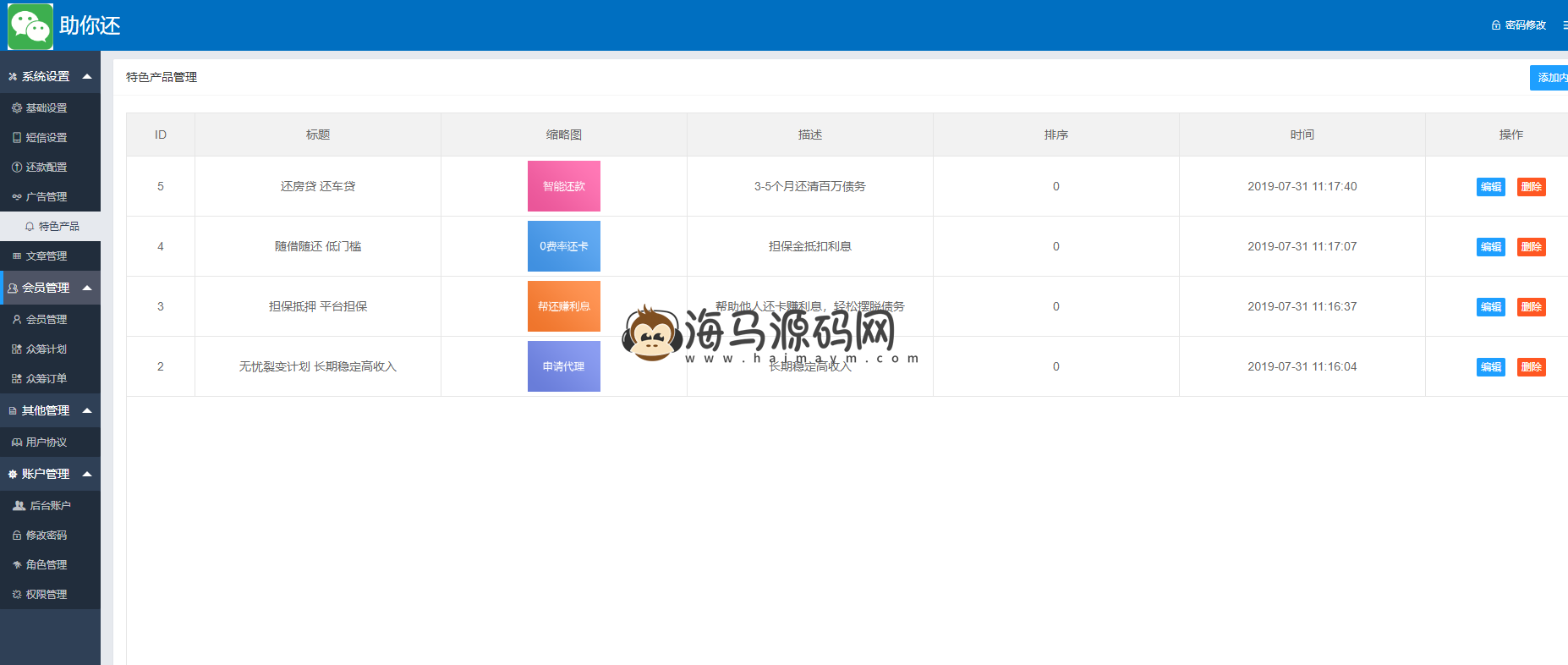The height and width of the screenshot is (665, 1568).
Task: Open the 文章管理 menu item
Action: (x=46, y=256)
